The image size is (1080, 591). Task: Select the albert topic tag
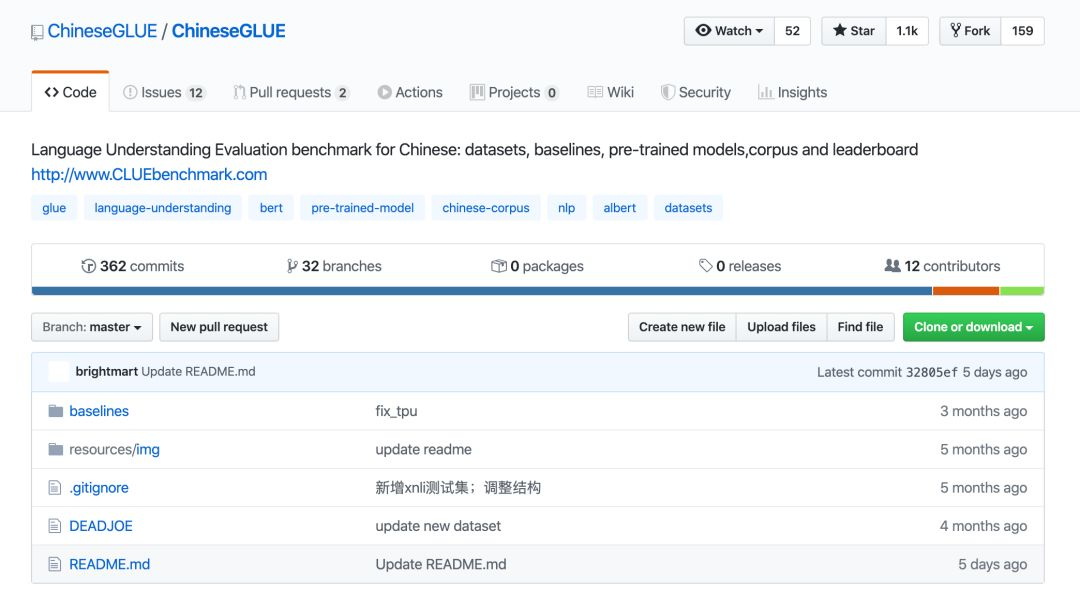click(619, 208)
